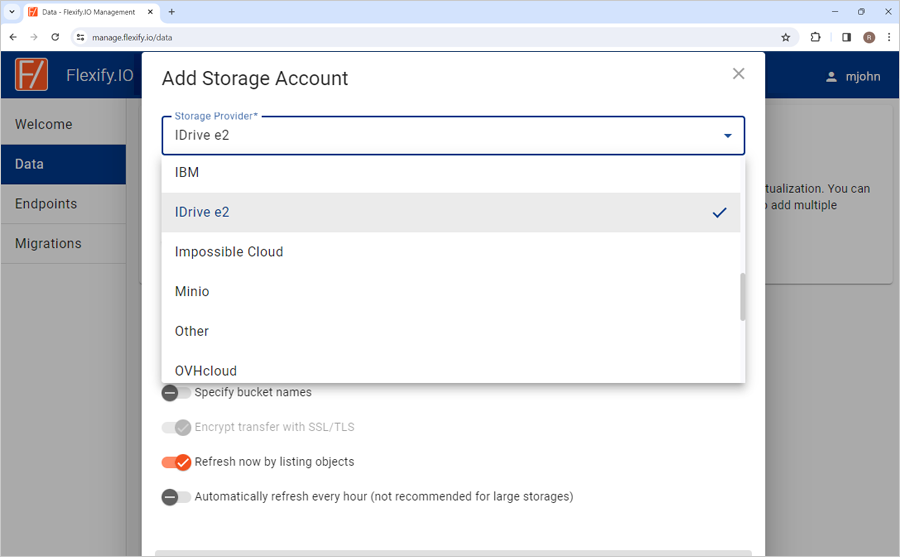Enable the Specify bucket names toggle
900x557 pixels.
176,393
